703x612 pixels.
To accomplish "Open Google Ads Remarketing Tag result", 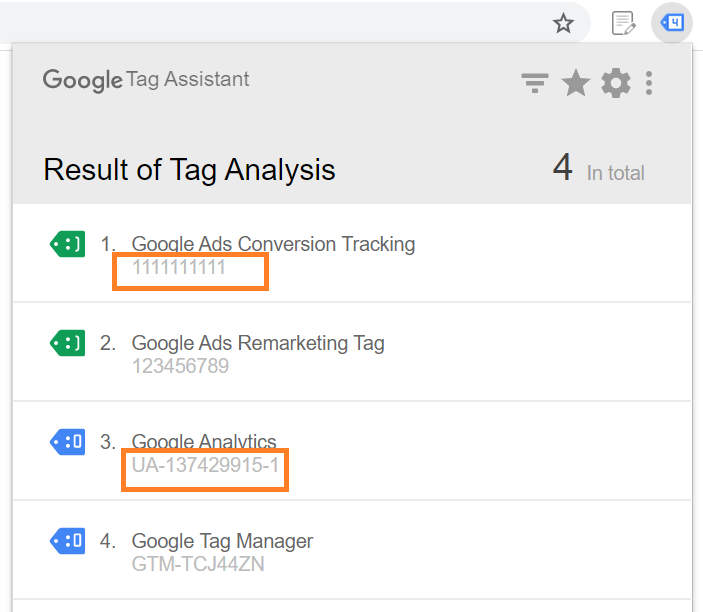I will (x=258, y=343).
